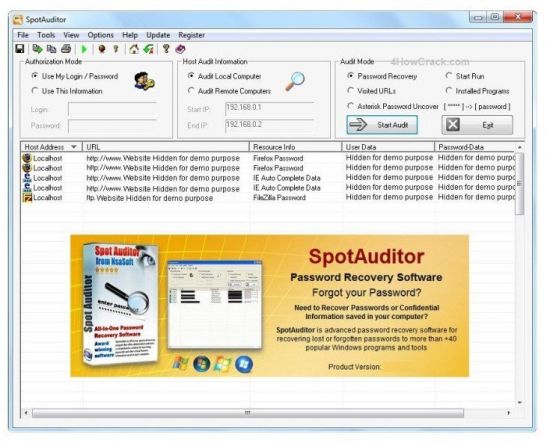Click the ftp Website Hidden URL cell
This screenshot has height=446, width=550.
[150, 198]
